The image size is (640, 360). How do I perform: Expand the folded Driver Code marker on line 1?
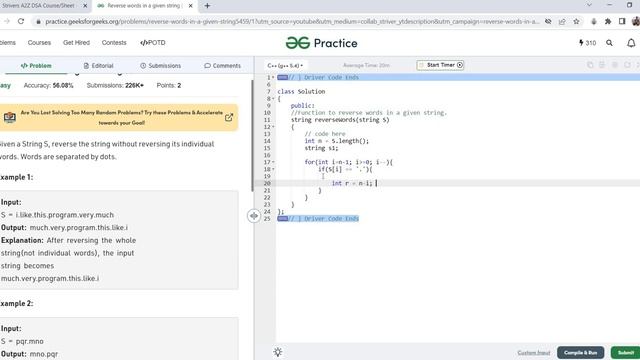coord(282,77)
